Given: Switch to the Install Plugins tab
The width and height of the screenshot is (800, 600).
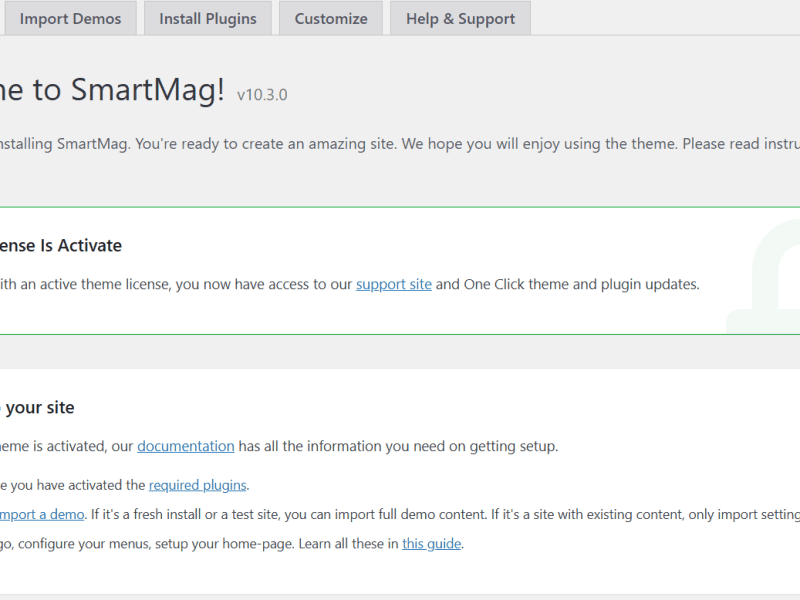Looking at the screenshot, I should pyautogui.click(x=208, y=18).
